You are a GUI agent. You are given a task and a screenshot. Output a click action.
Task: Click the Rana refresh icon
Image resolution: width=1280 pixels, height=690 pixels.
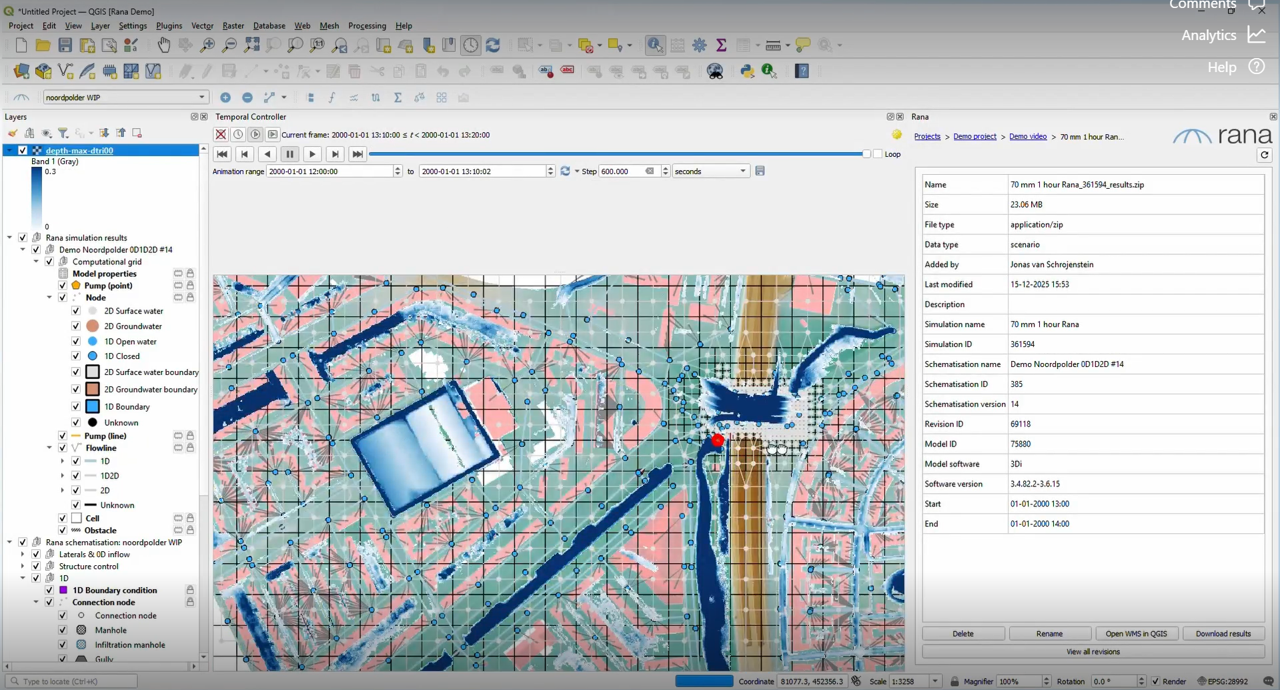tap(1264, 155)
